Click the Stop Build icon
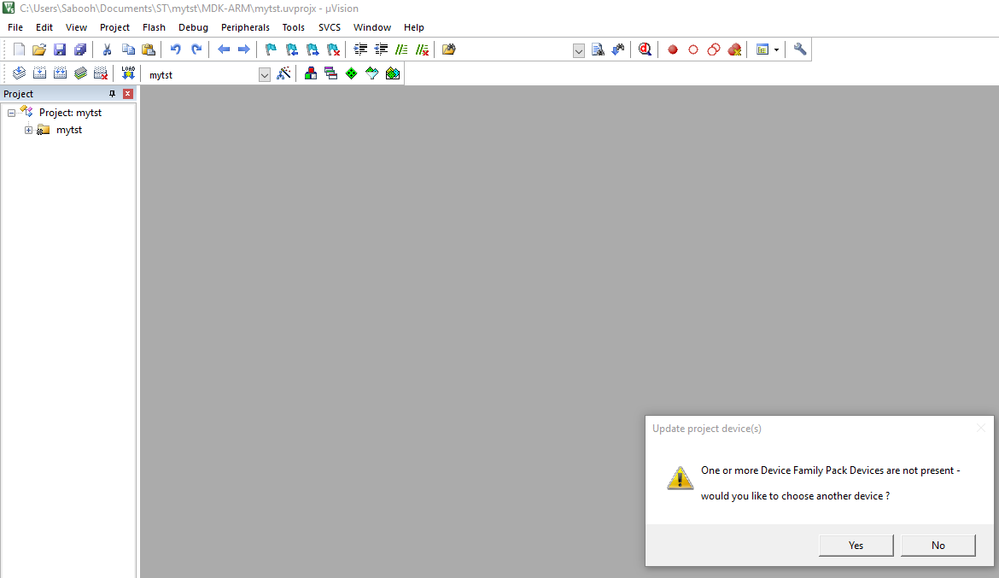Screen dimensions: 999x578 coord(101,74)
